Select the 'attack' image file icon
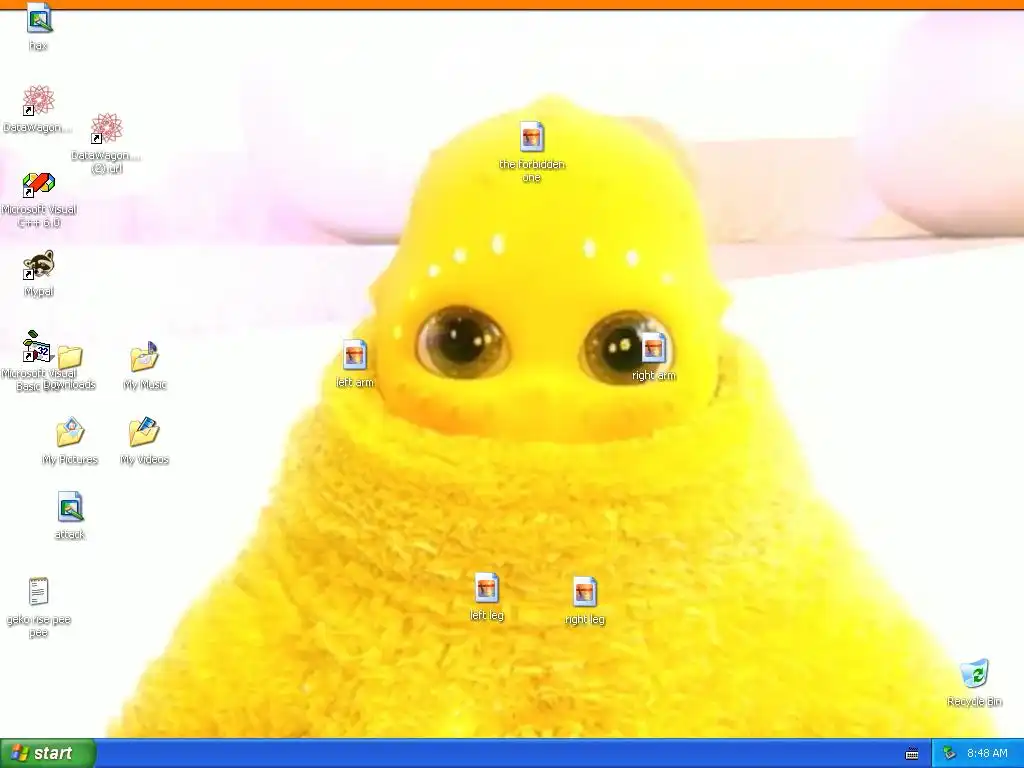This screenshot has width=1024, height=768. tap(70, 506)
